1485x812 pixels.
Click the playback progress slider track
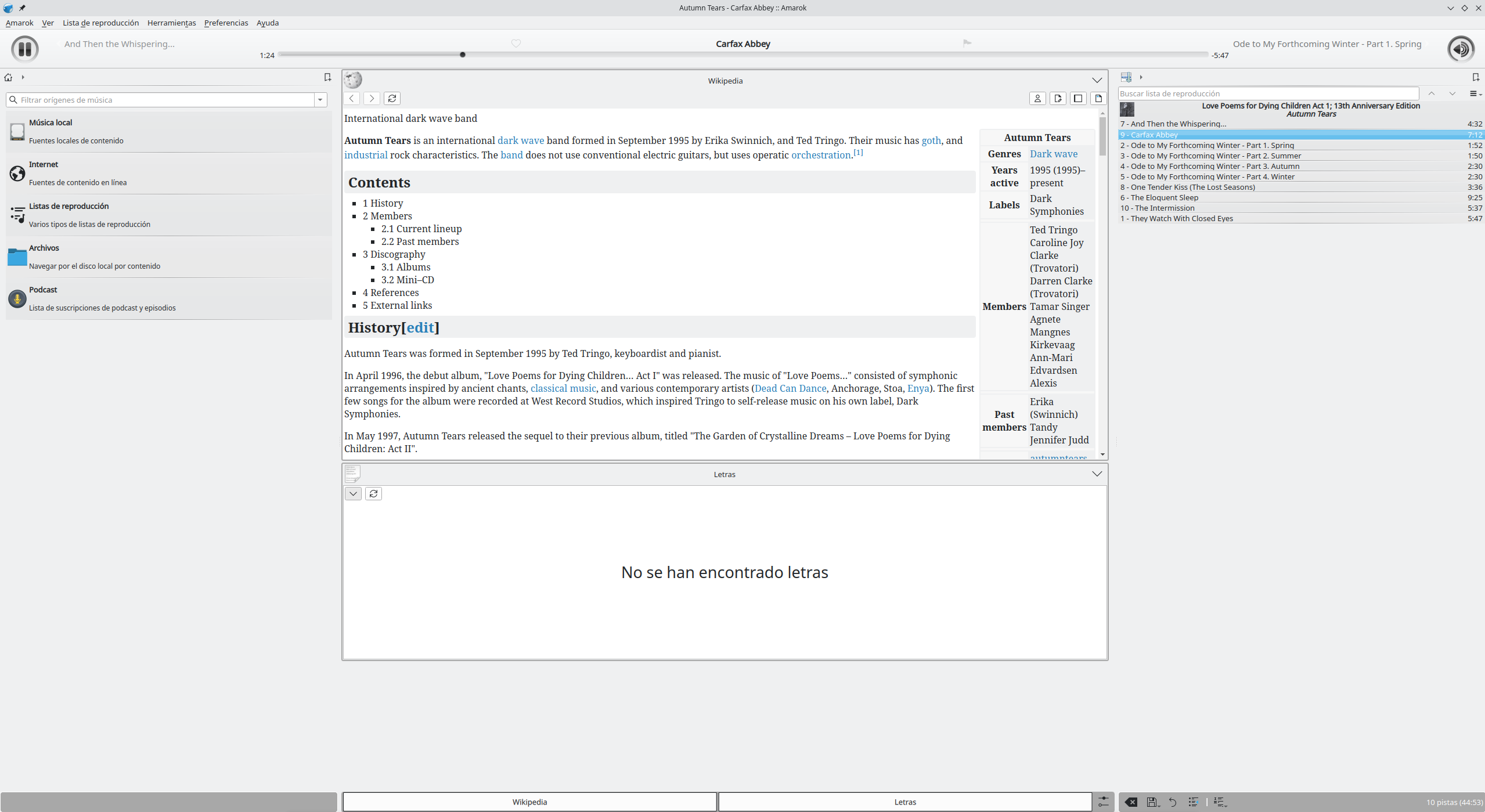coord(743,55)
